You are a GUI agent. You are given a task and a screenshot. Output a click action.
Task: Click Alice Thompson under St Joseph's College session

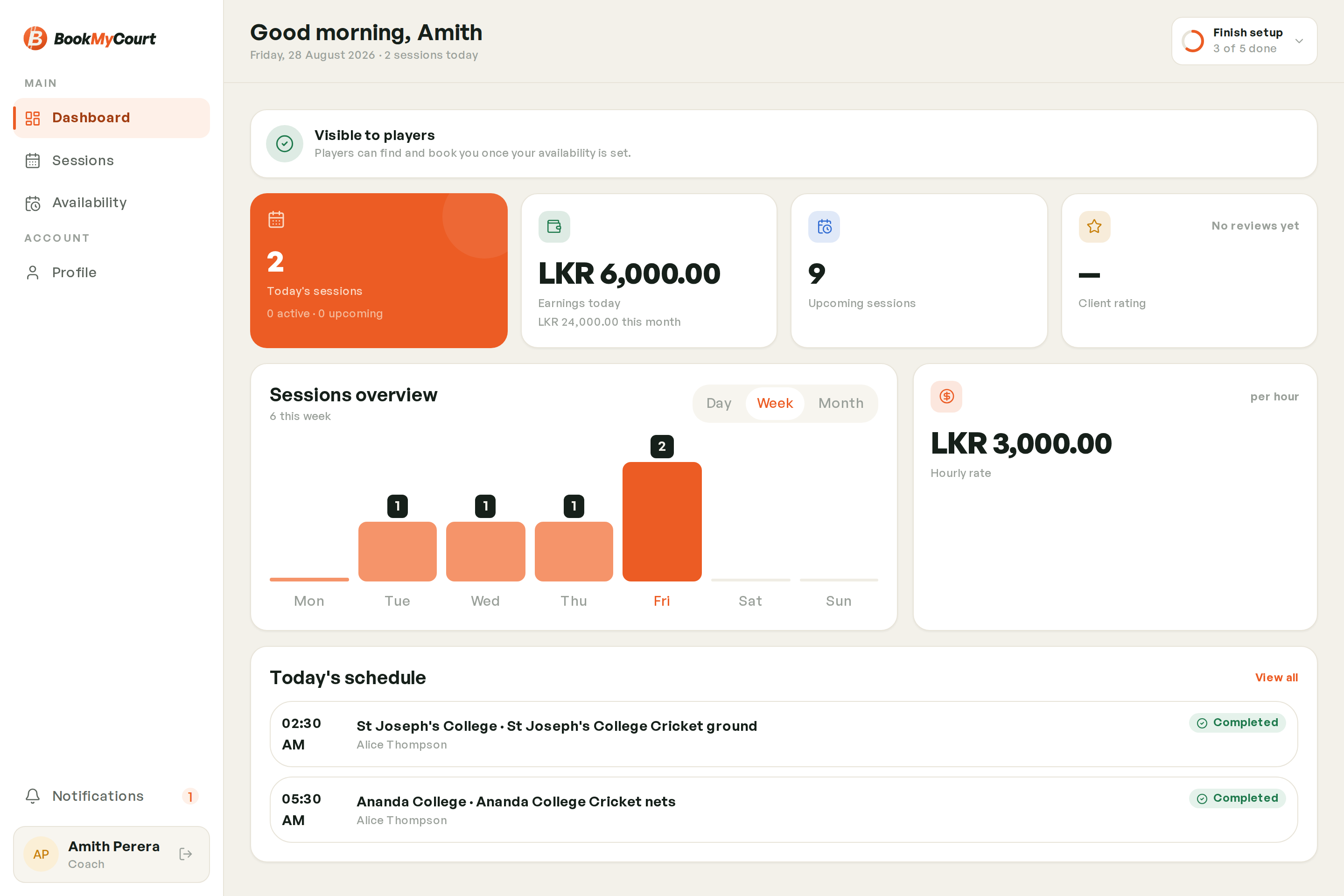click(402, 745)
